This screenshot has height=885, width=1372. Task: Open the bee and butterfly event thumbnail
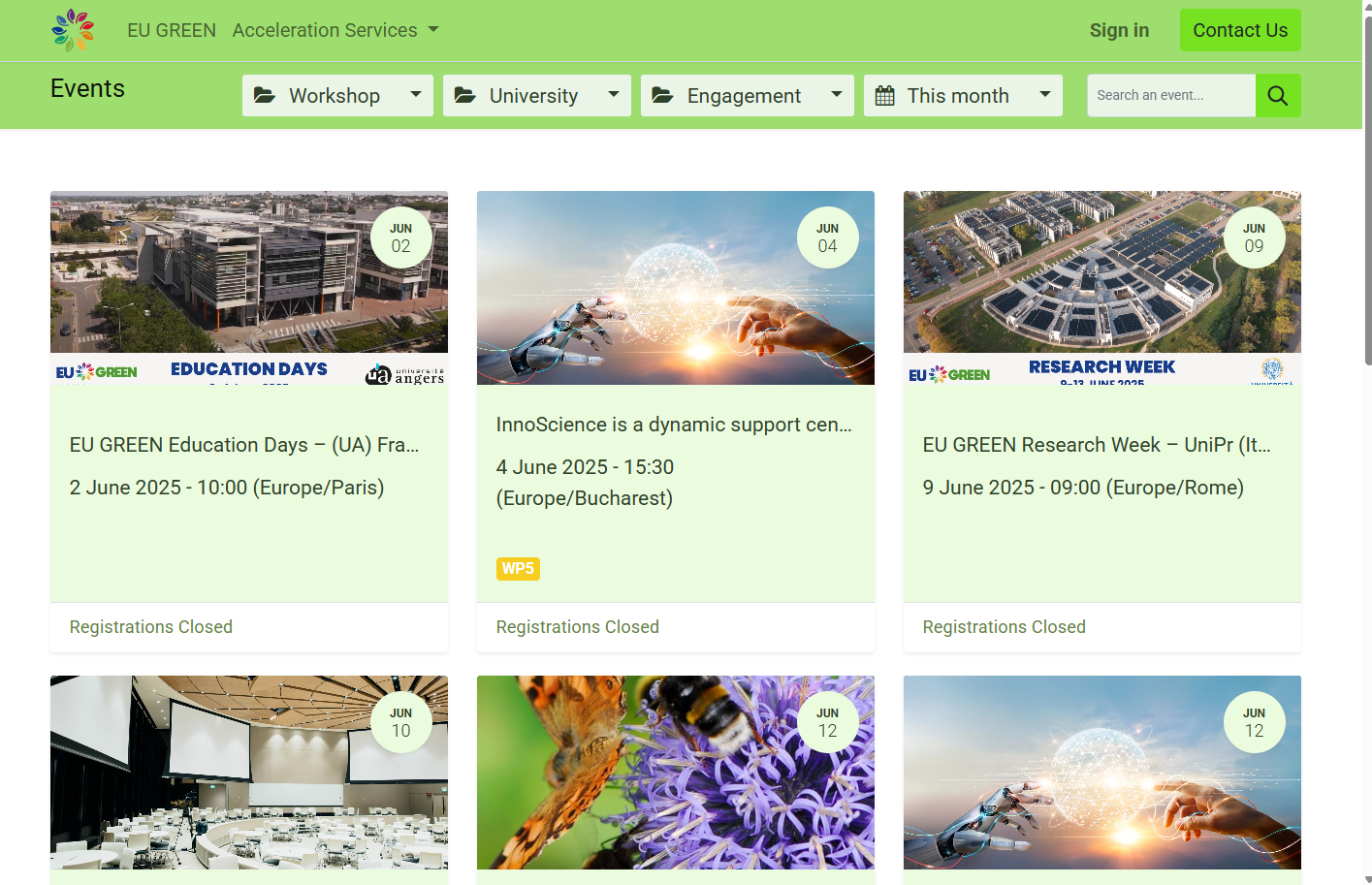pos(675,772)
